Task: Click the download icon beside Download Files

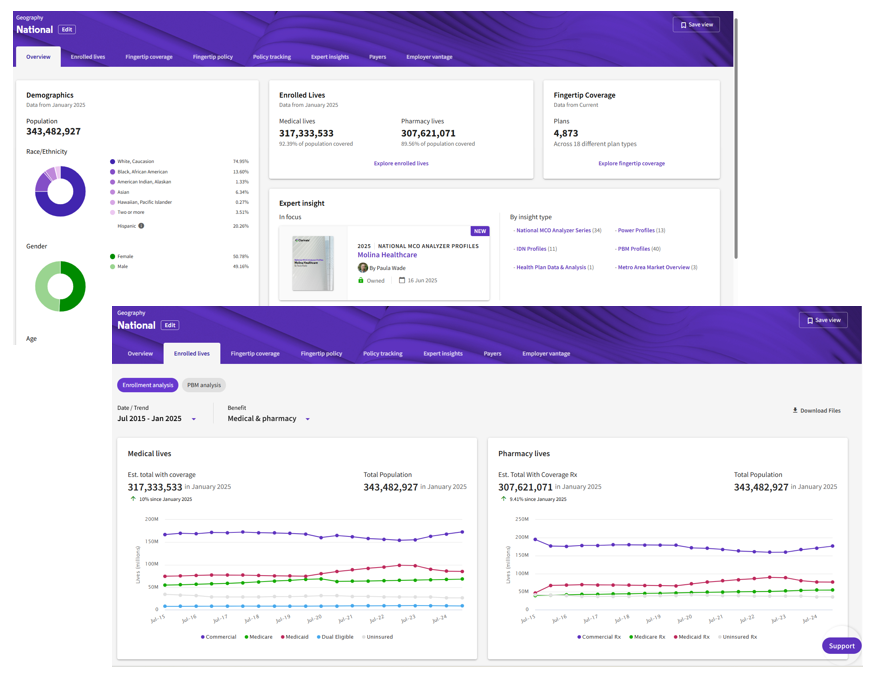Action: point(795,410)
